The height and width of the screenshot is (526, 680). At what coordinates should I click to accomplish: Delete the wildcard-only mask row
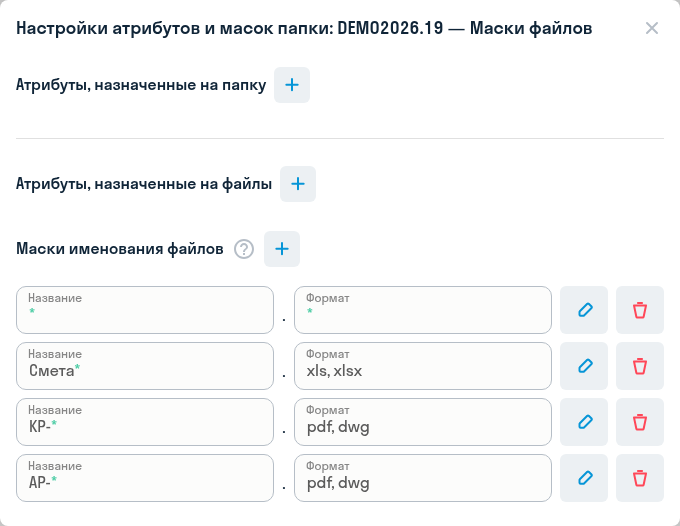[x=640, y=310]
